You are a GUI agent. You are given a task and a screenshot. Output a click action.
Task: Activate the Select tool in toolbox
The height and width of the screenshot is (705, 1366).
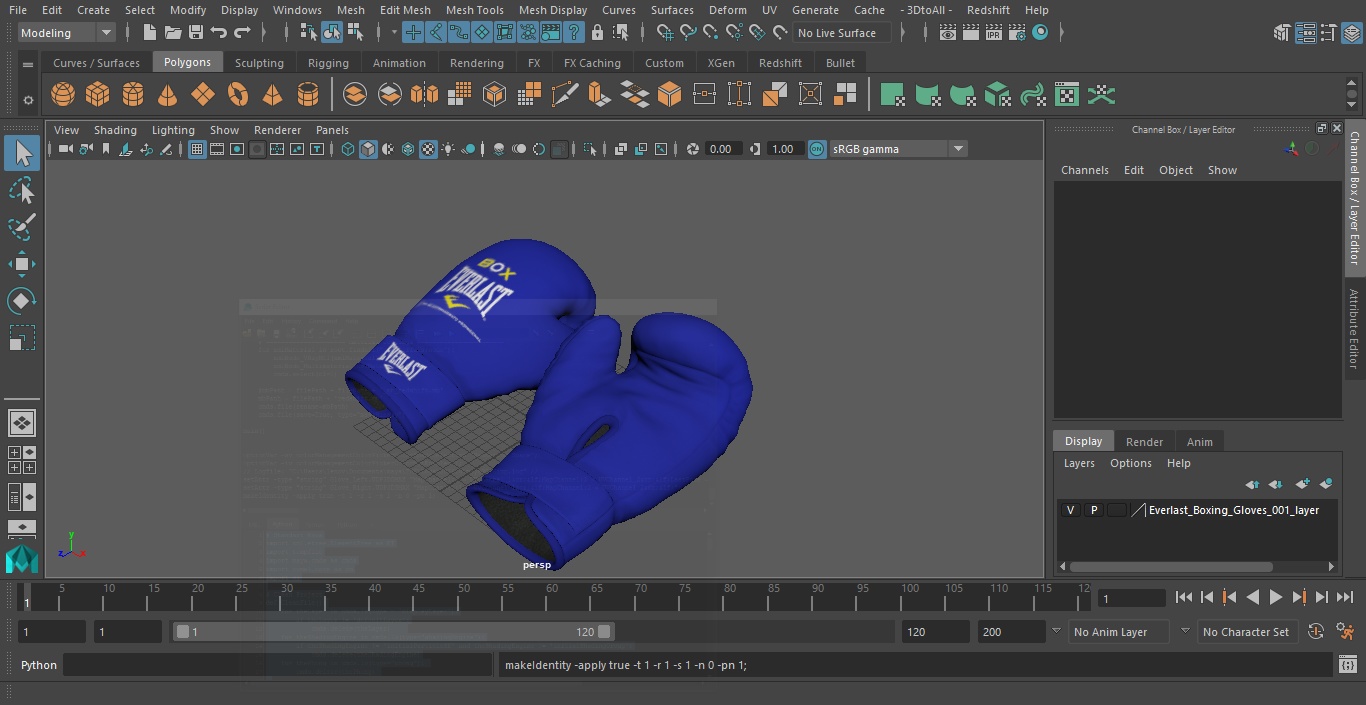pos(21,153)
